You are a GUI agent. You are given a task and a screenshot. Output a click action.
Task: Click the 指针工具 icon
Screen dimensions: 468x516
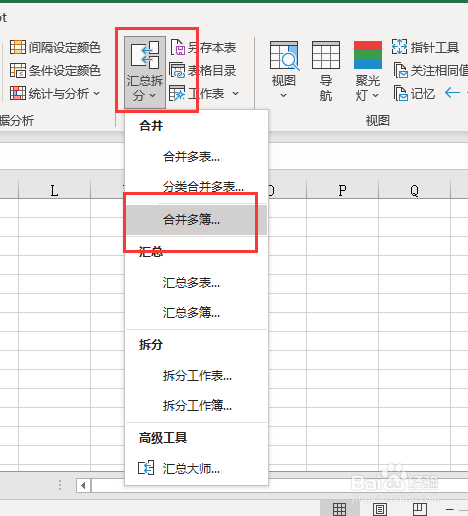tap(399, 47)
